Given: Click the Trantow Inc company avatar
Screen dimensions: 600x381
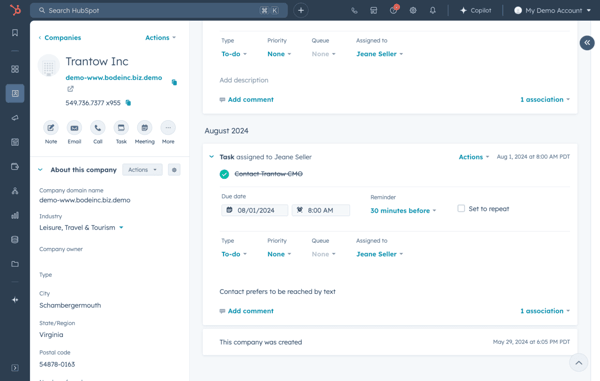Looking at the screenshot, I should [49, 66].
